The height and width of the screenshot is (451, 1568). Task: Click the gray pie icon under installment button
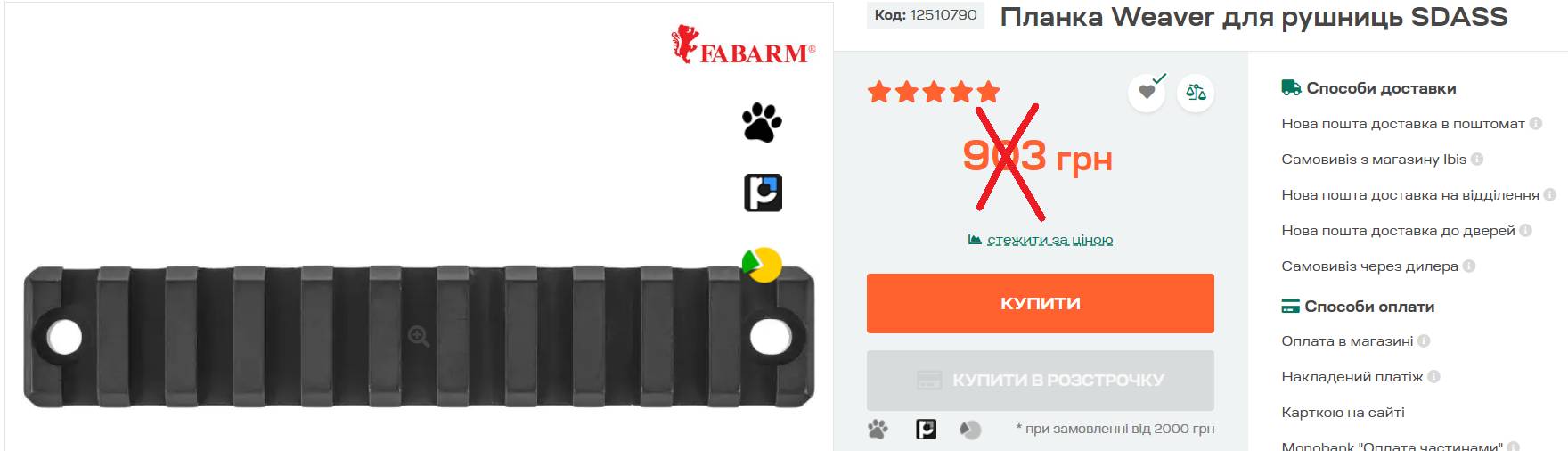(x=970, y=430)
